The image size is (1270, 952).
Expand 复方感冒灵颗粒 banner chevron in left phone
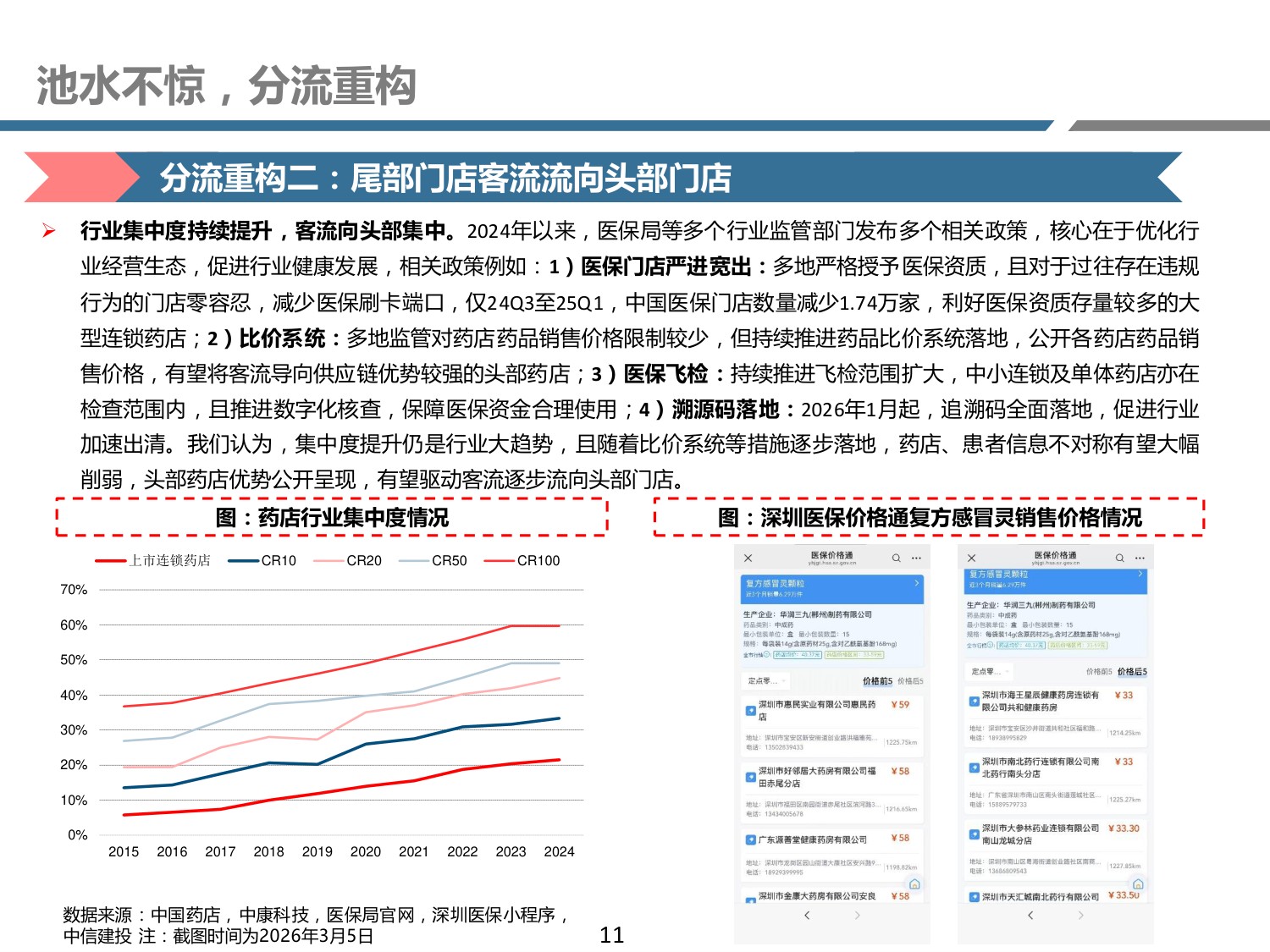916,583
